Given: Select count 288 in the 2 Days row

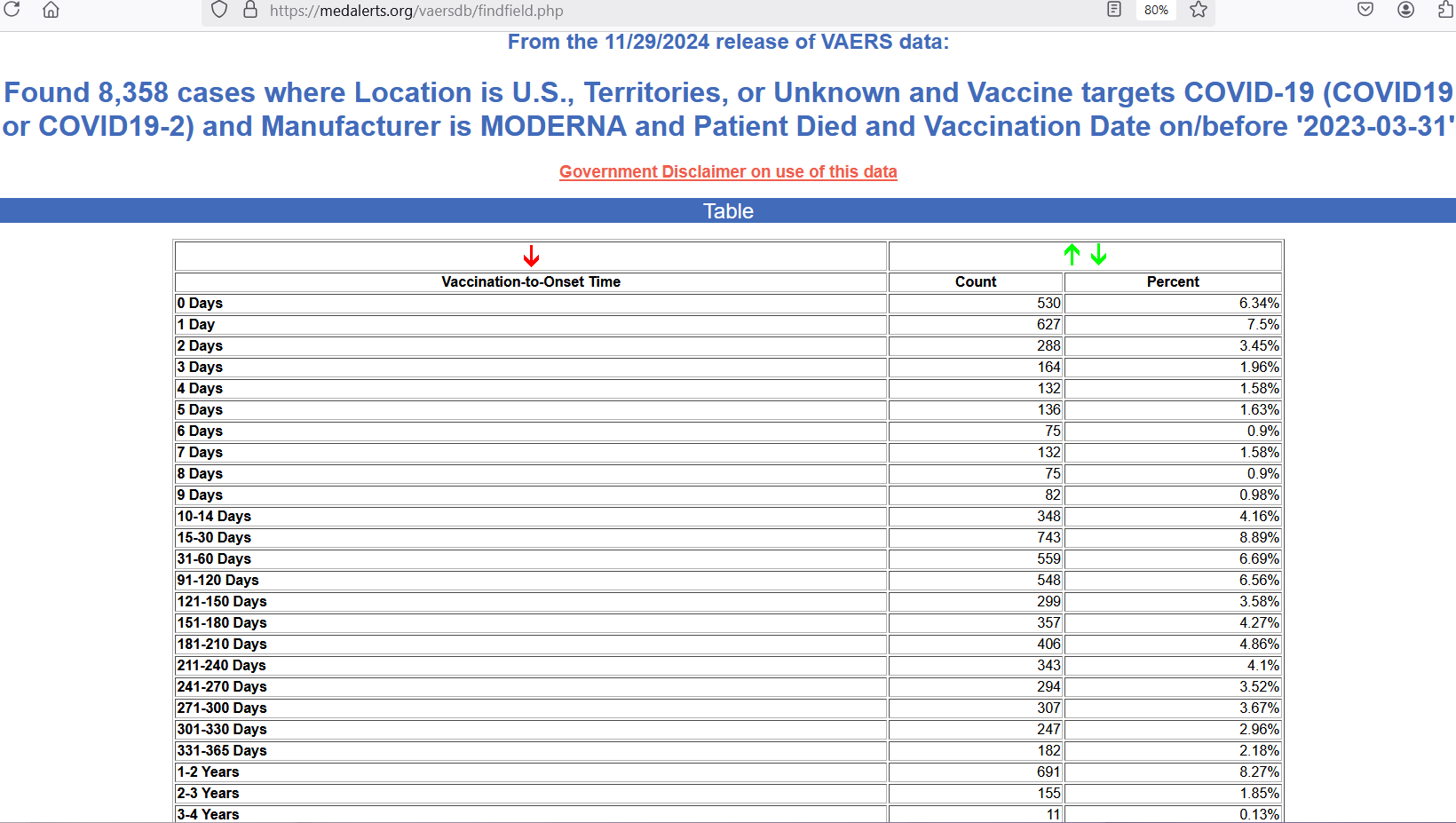Looking at the screenshot, I should click(1048, 345).
